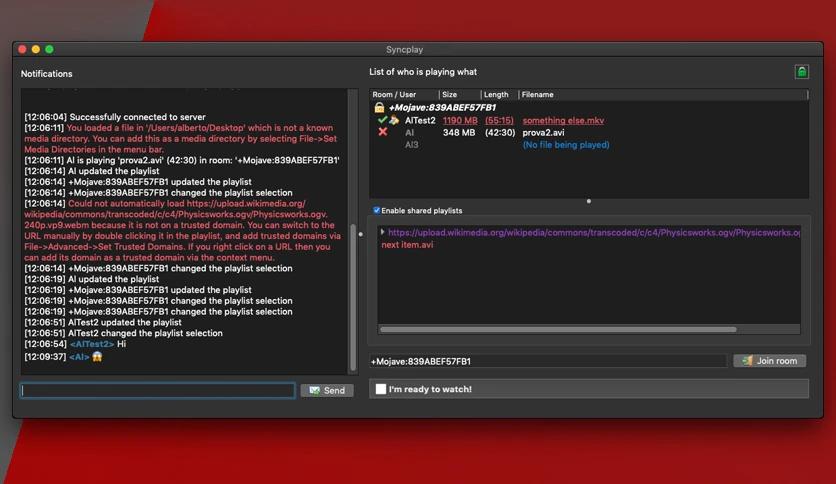Click the 348 MB size value

pyautogui.click(x=459, y=133)
